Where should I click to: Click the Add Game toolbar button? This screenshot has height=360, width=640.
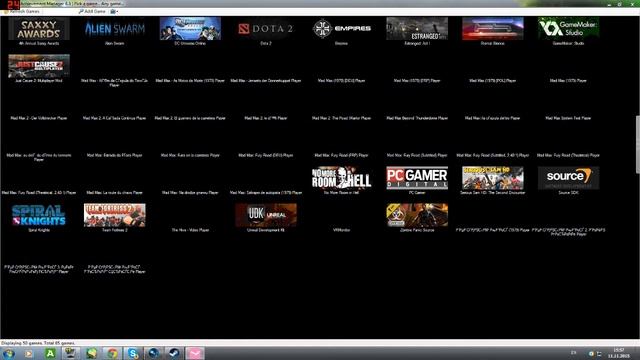coord(92,11)
